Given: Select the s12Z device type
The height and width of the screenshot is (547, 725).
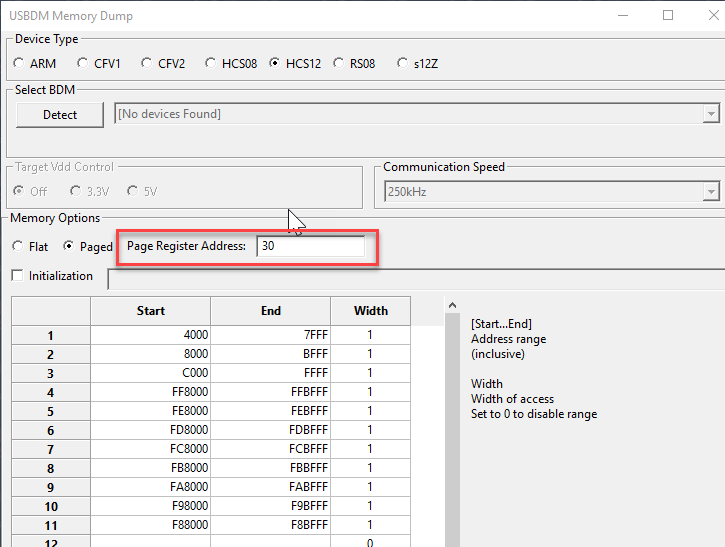Looking at the screenshot, I should point(418,63).
